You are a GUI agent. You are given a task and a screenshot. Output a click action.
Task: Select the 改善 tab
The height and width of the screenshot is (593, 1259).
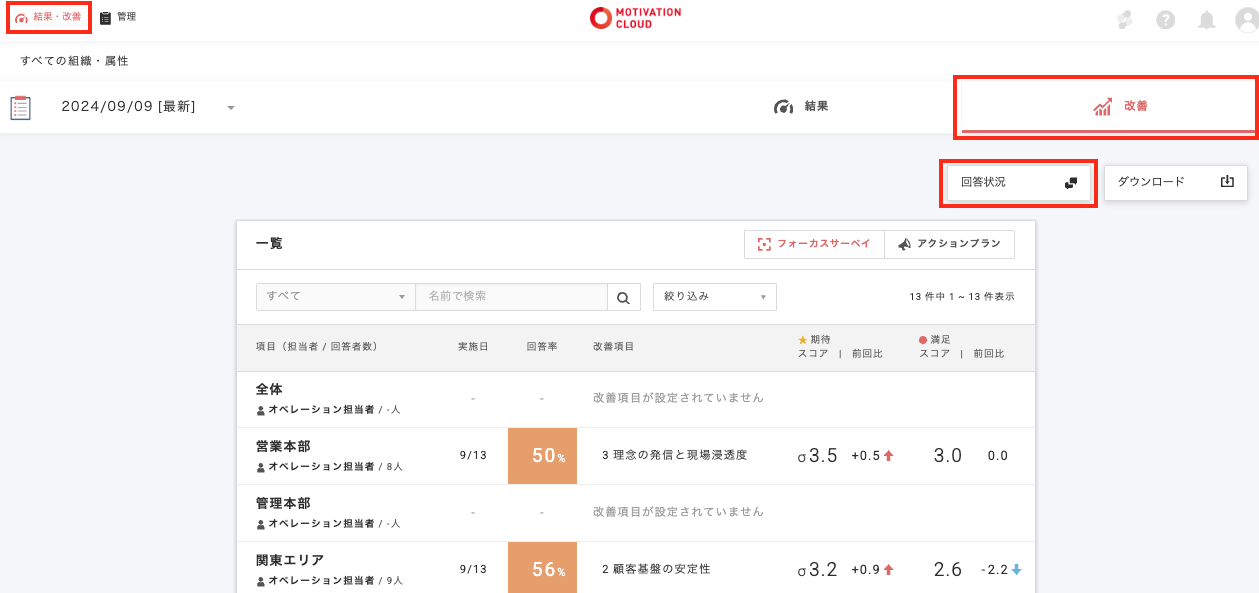[x=1107, y=106]
